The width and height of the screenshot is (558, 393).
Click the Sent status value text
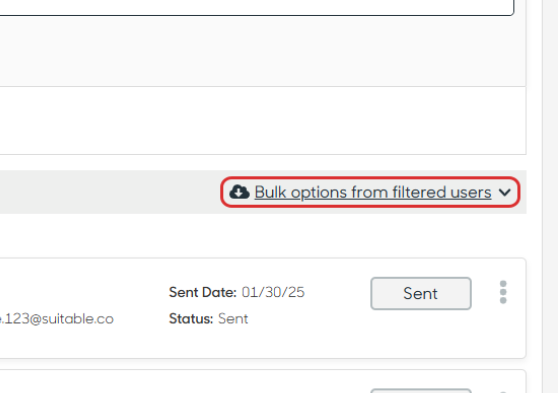[x=233, y=319]
